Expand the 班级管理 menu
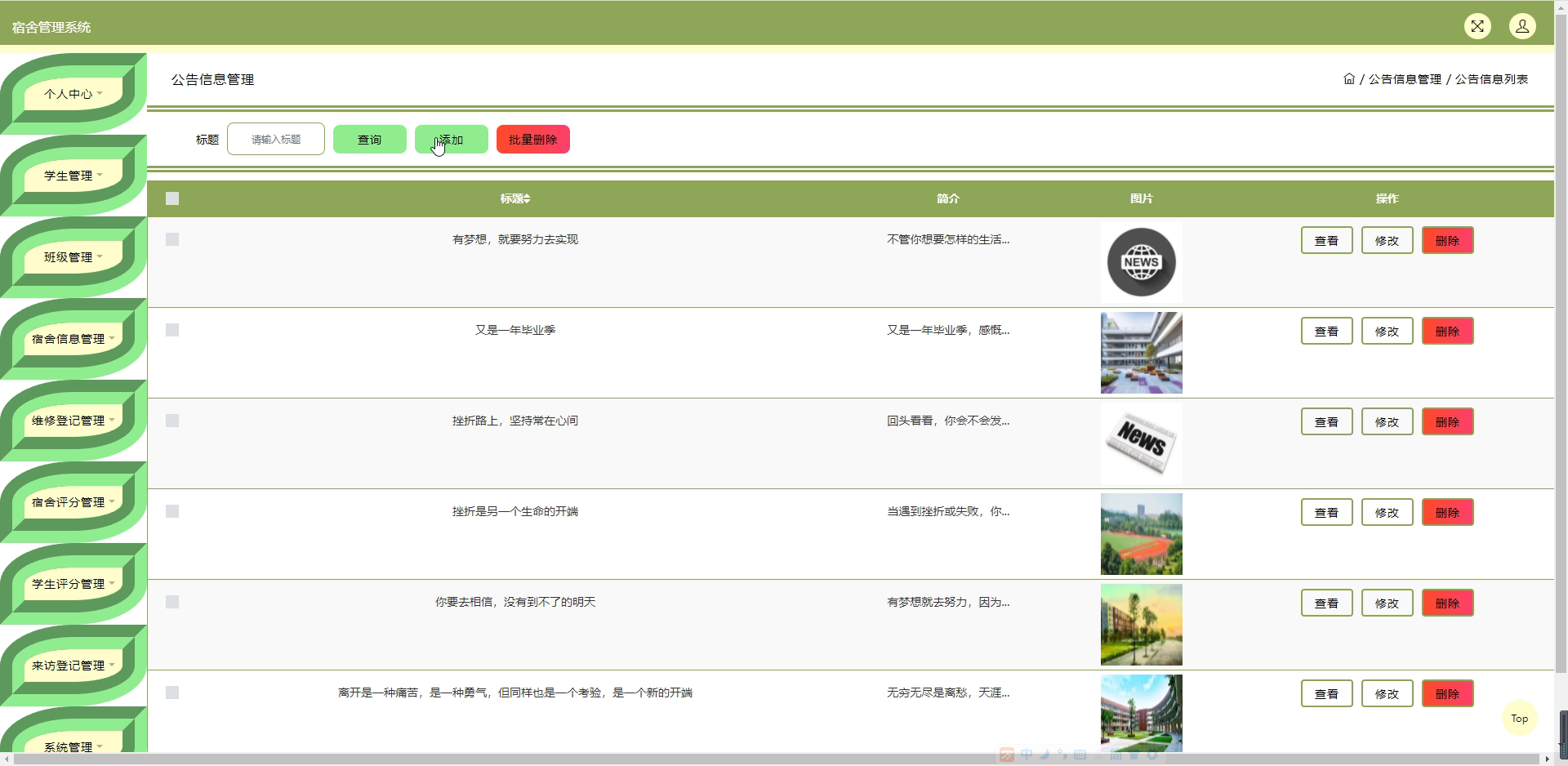Screen dimensions: 1568x766 (x=73, y=257)
